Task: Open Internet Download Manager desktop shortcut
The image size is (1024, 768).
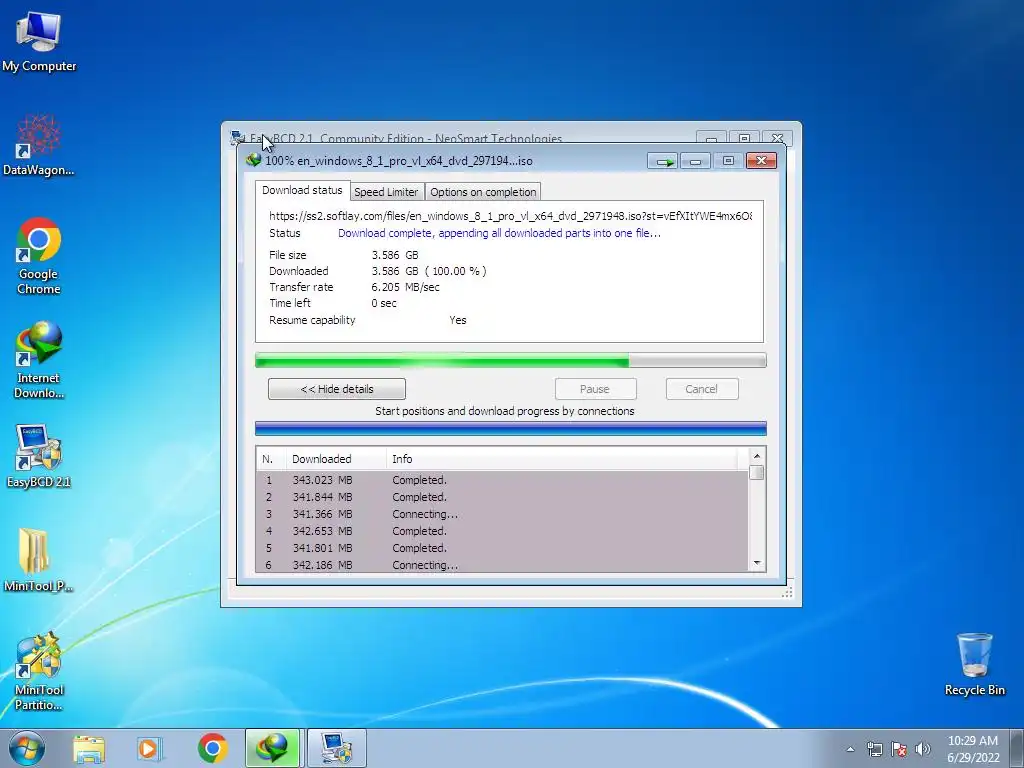Action: [x=39, y=359]
